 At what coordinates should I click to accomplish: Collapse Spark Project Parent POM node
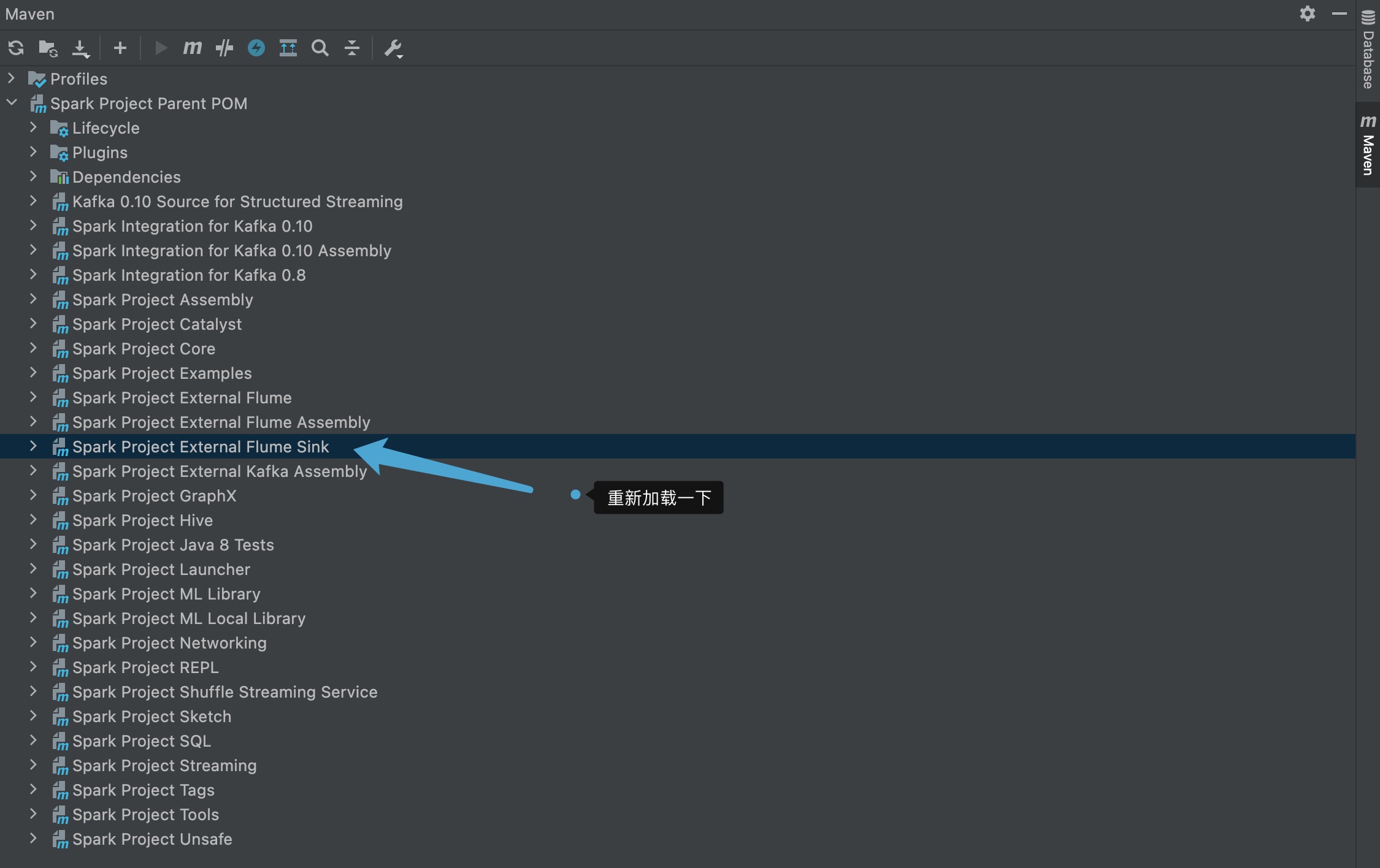(x=11, y=103)
